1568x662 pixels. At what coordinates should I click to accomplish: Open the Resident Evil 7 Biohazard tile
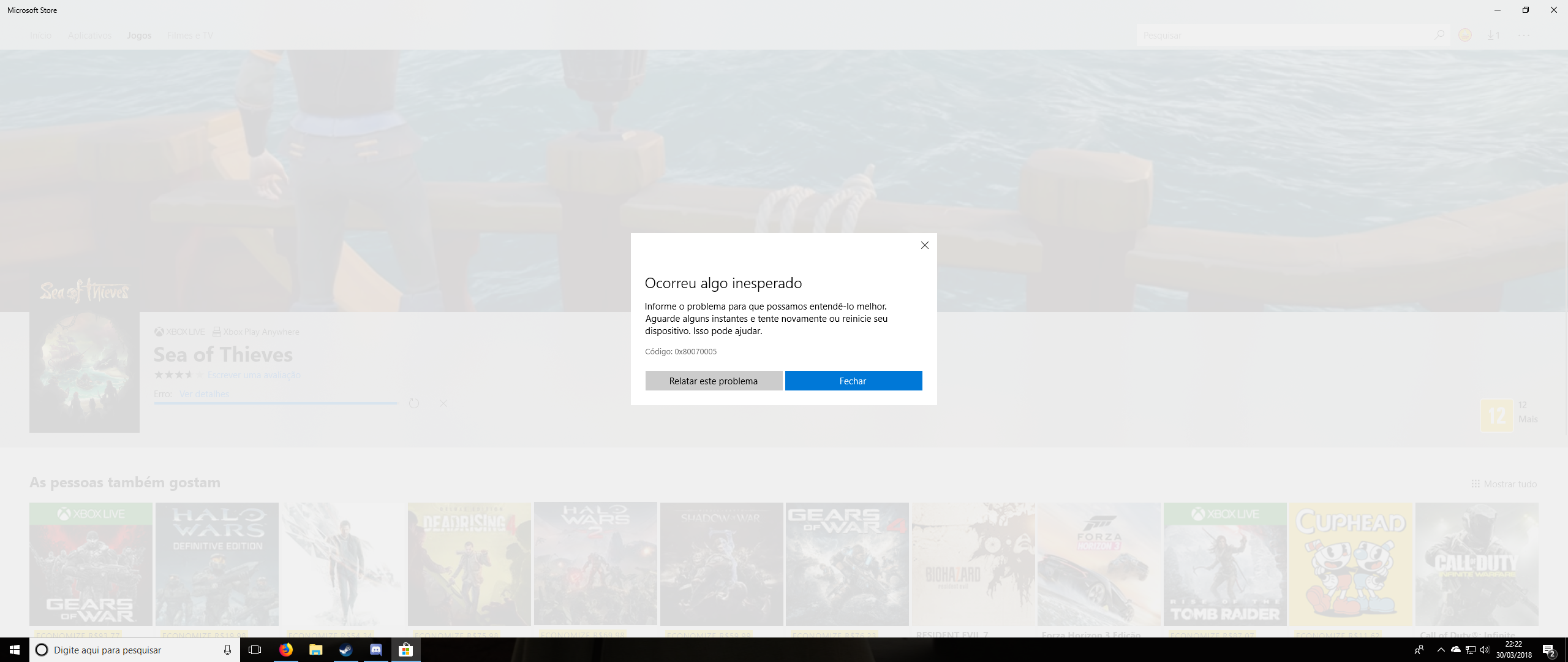pos(973,564)
